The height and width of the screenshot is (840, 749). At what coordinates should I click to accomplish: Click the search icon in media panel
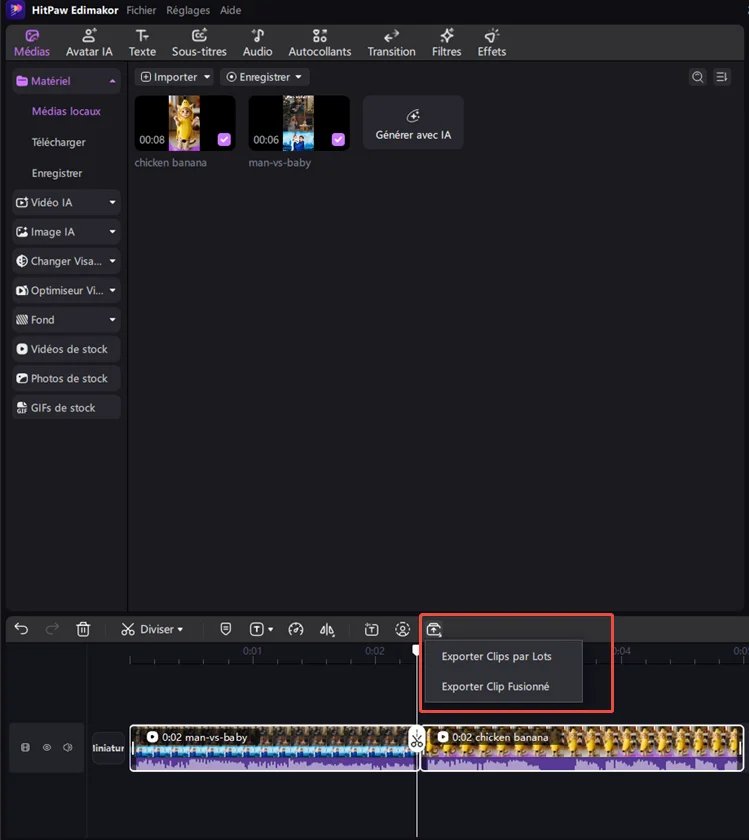697,77
